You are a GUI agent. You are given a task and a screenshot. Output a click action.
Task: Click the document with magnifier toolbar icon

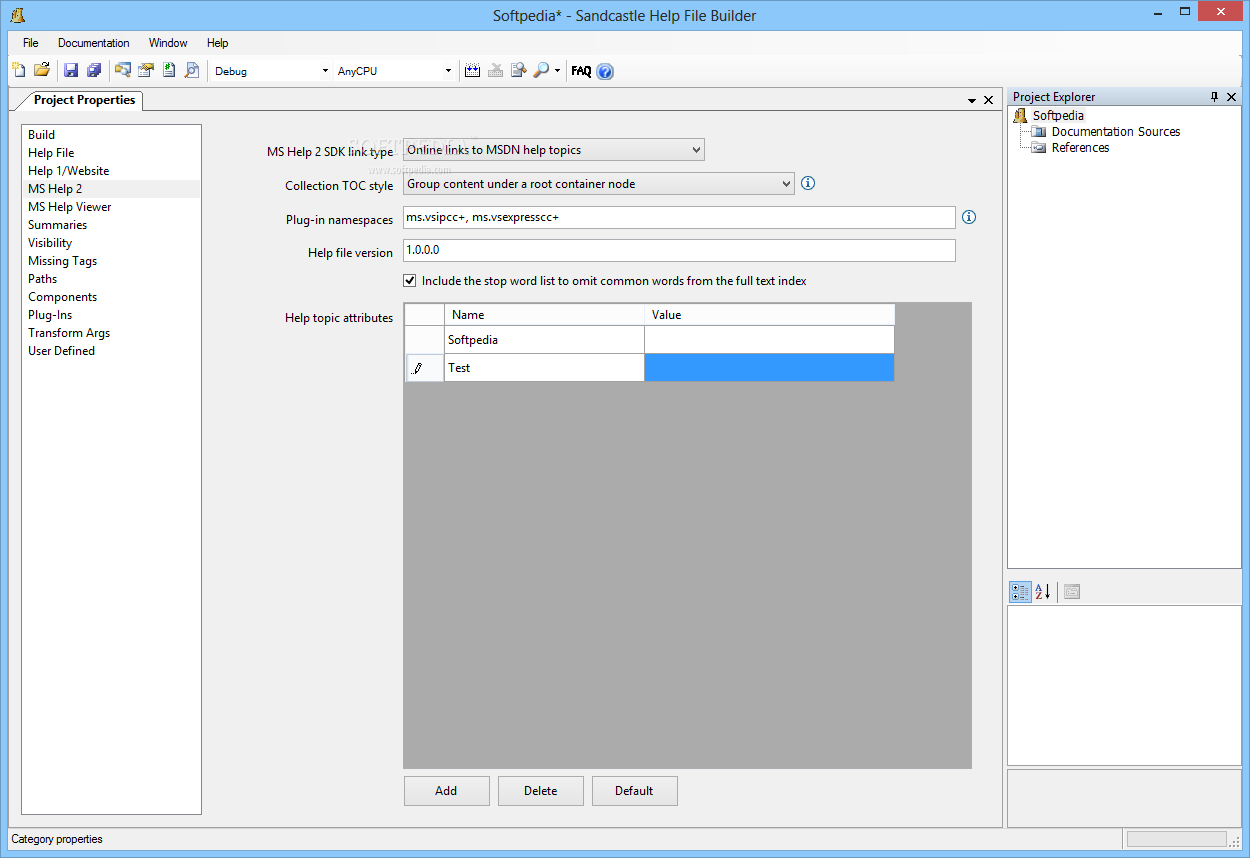tap(191, 70)
